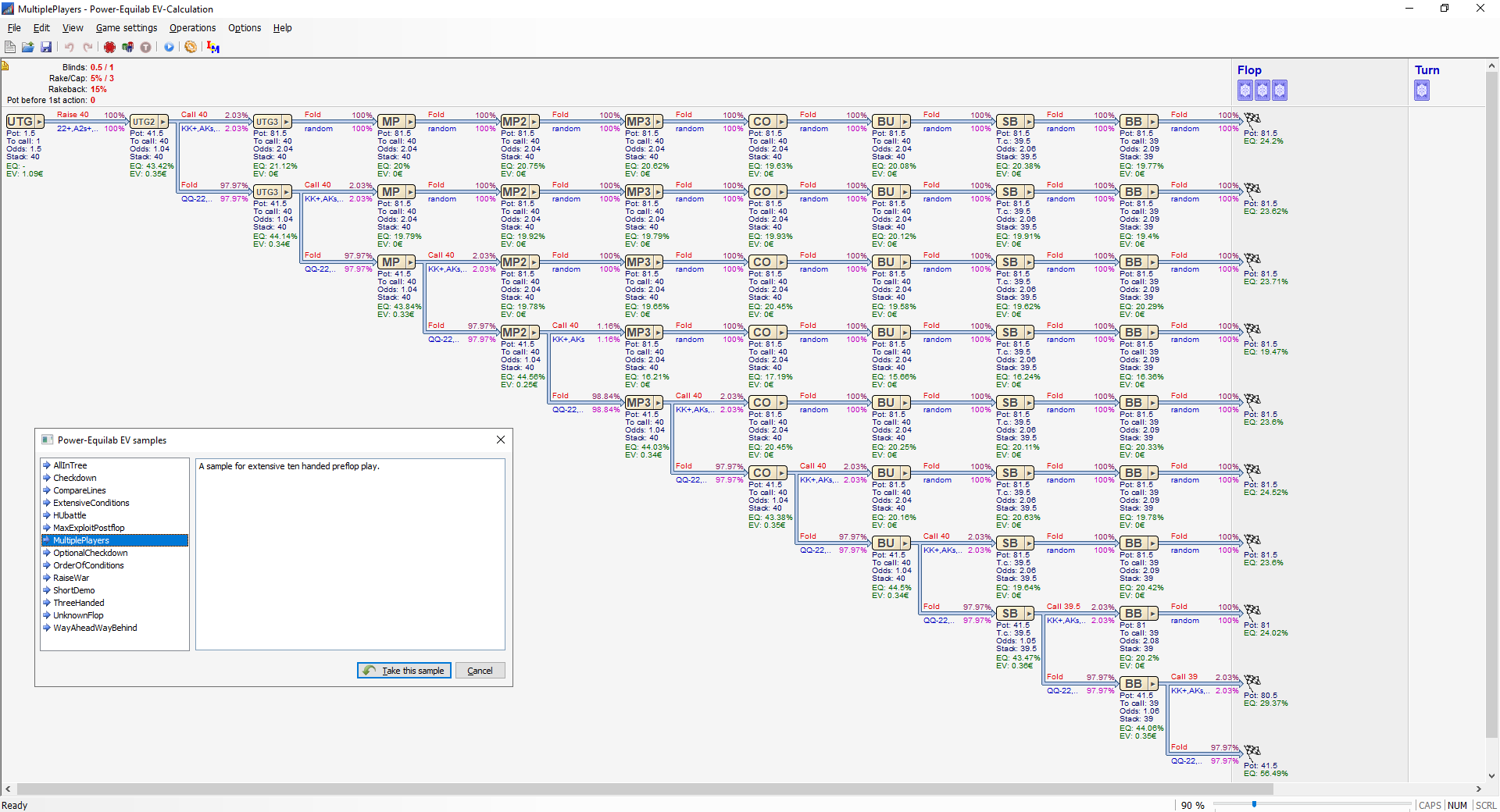Open the Help menu
The width and height of the screenshot is (1500, 812).
point(282,28)
